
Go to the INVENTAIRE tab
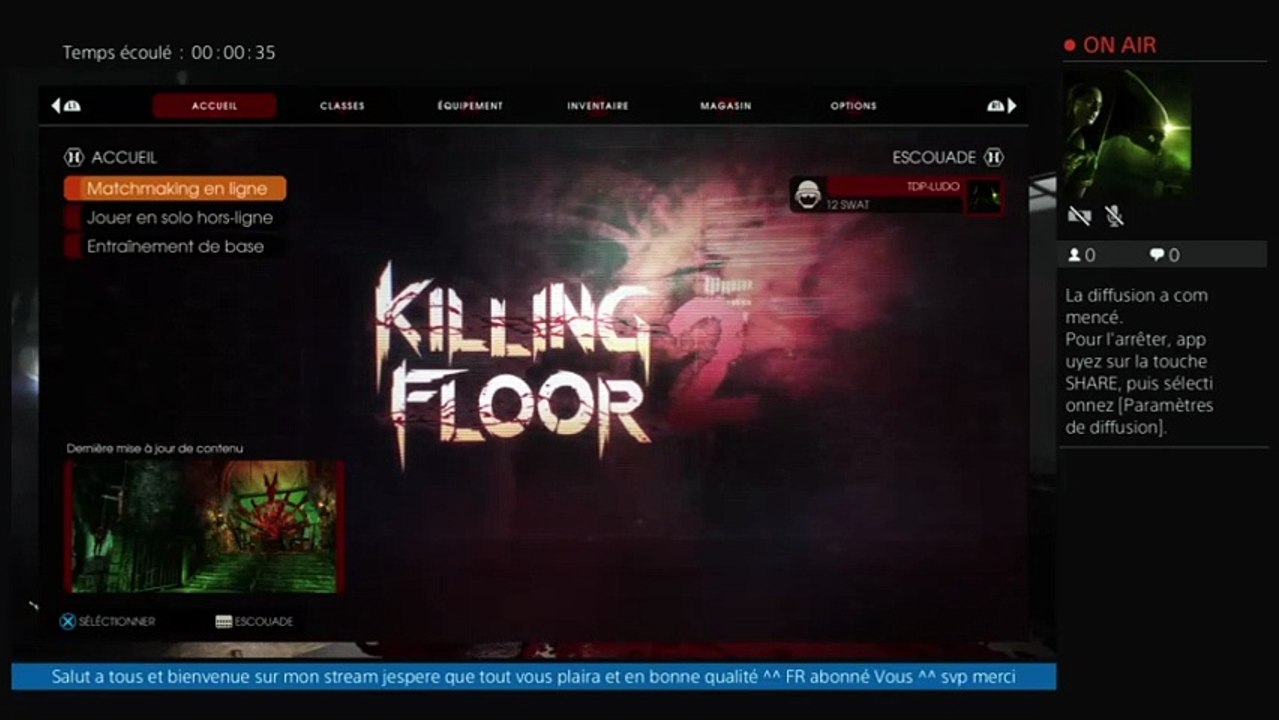click(x=598, y=106)
